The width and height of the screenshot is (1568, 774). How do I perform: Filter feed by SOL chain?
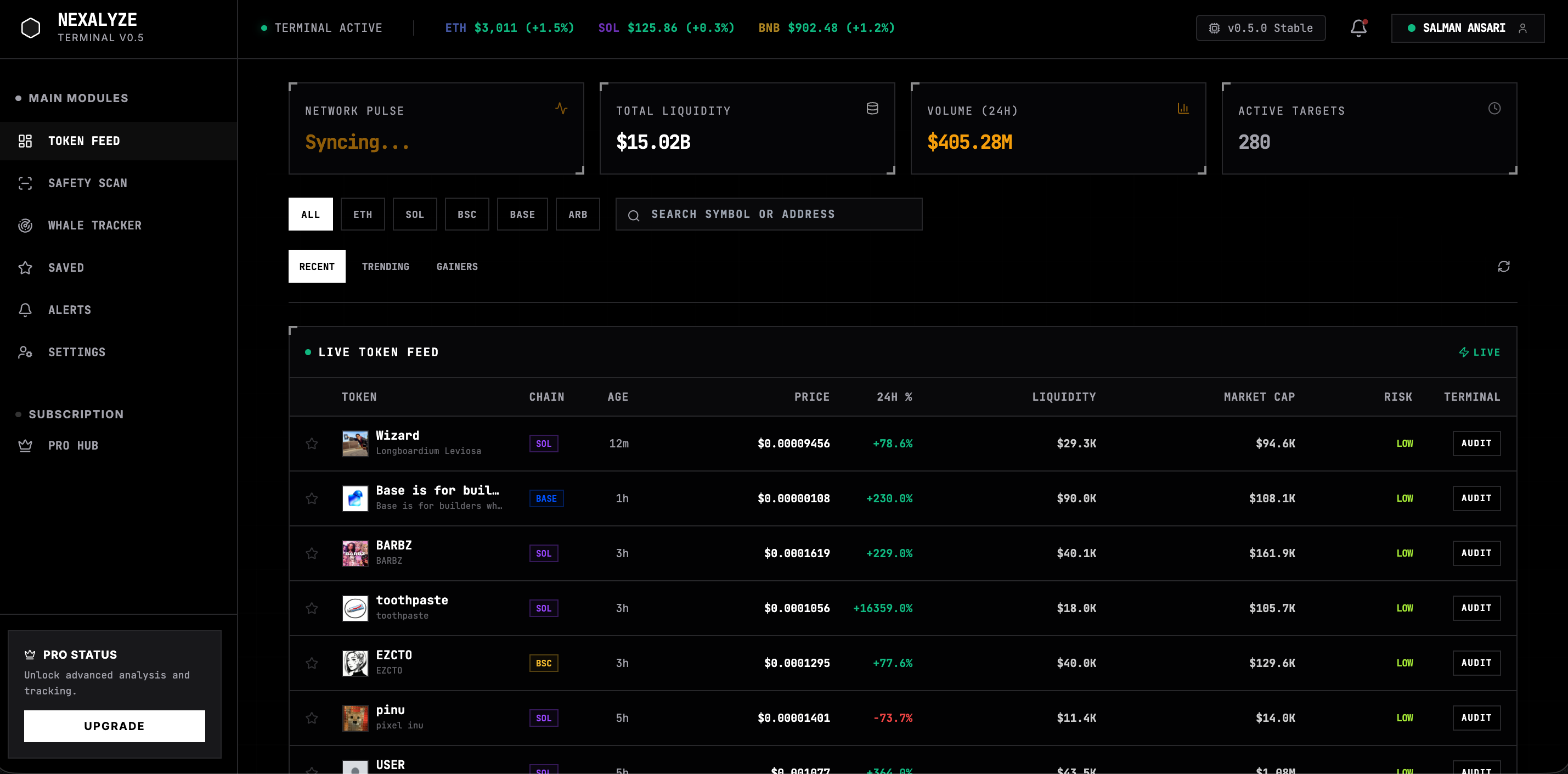(415, 214)
